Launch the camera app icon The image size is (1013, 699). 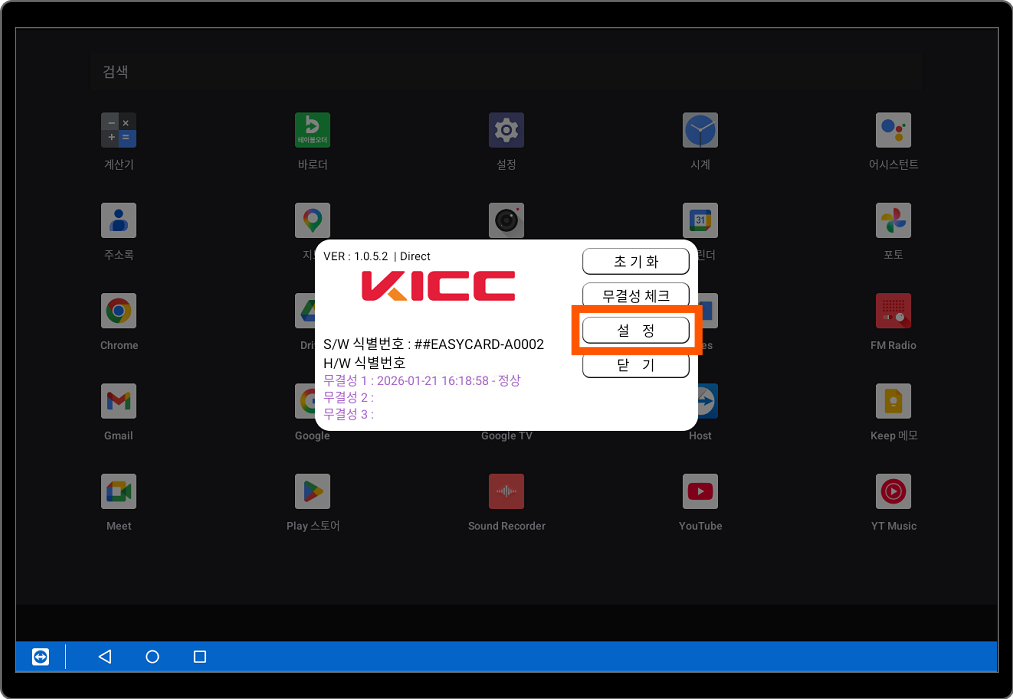506,220
